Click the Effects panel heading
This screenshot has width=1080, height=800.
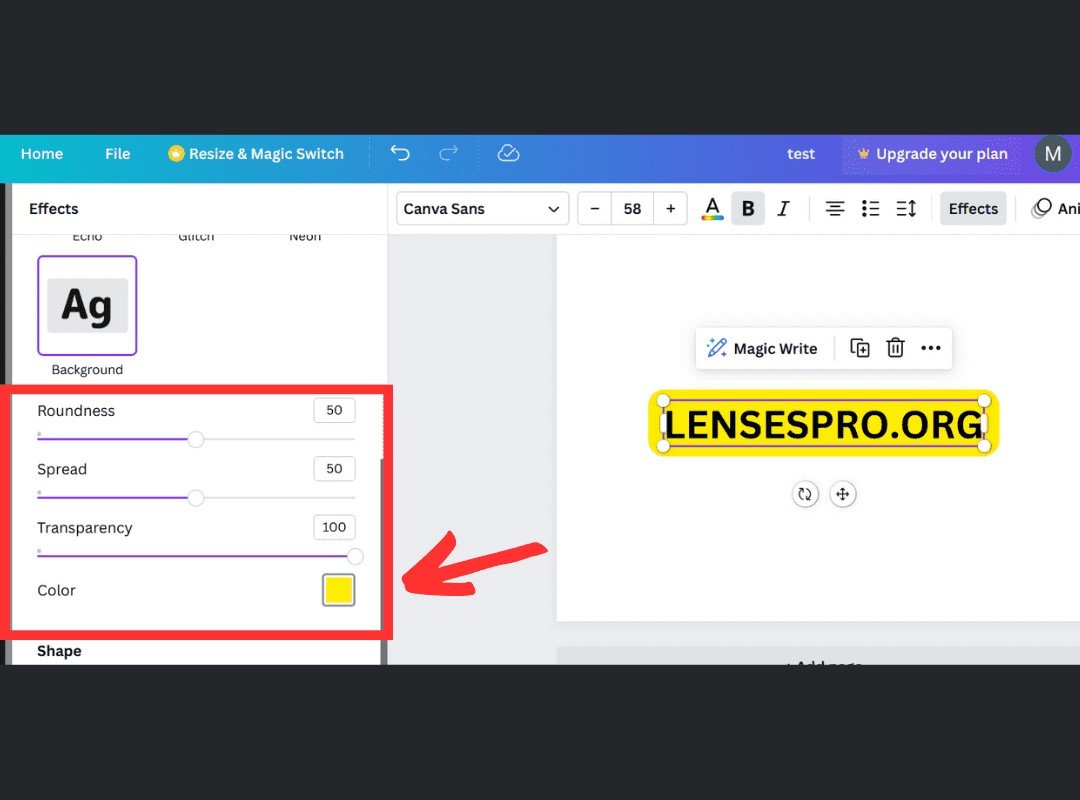coord(54,209)
